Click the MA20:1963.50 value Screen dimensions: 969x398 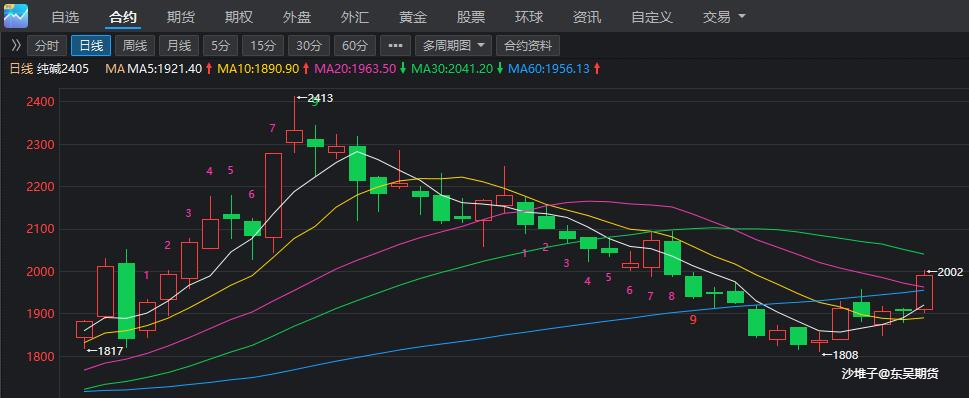click(355, 69)
